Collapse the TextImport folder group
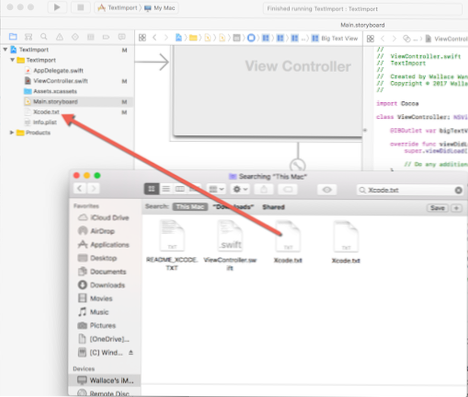 point(12,60)
